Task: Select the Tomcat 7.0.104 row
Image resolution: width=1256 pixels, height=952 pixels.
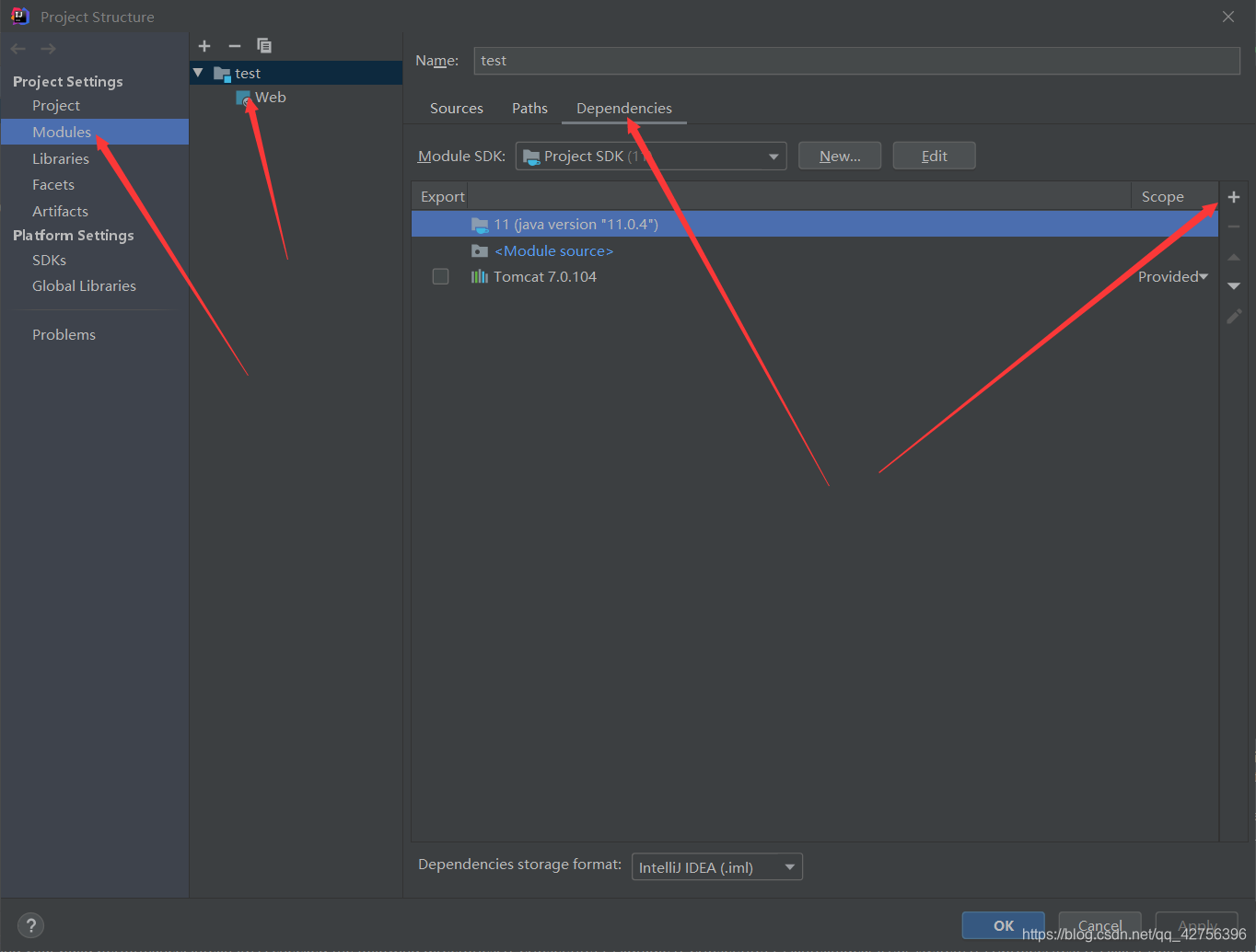Action: click(815, 277)
